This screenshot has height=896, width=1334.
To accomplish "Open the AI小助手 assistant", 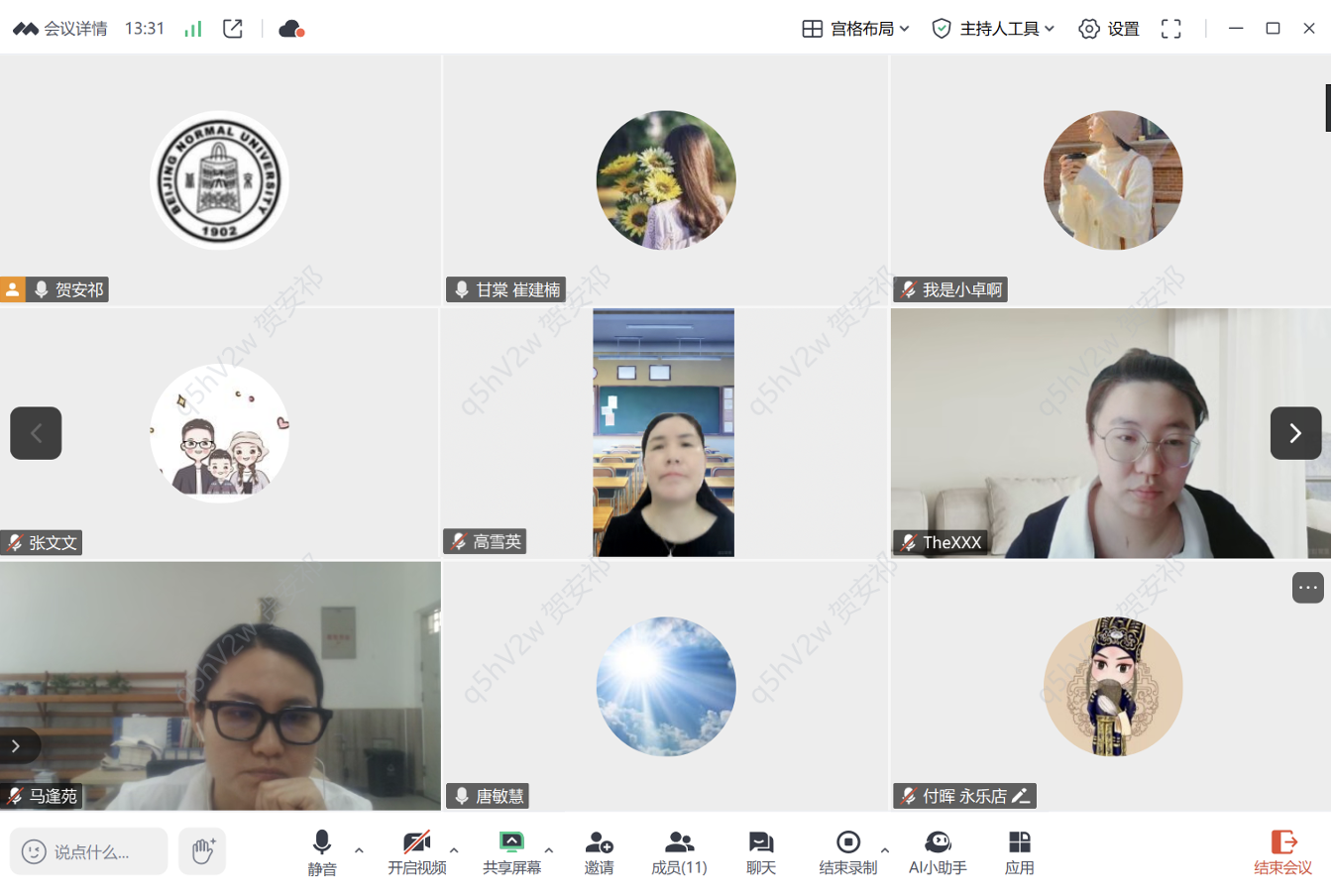I will point(938,852).
